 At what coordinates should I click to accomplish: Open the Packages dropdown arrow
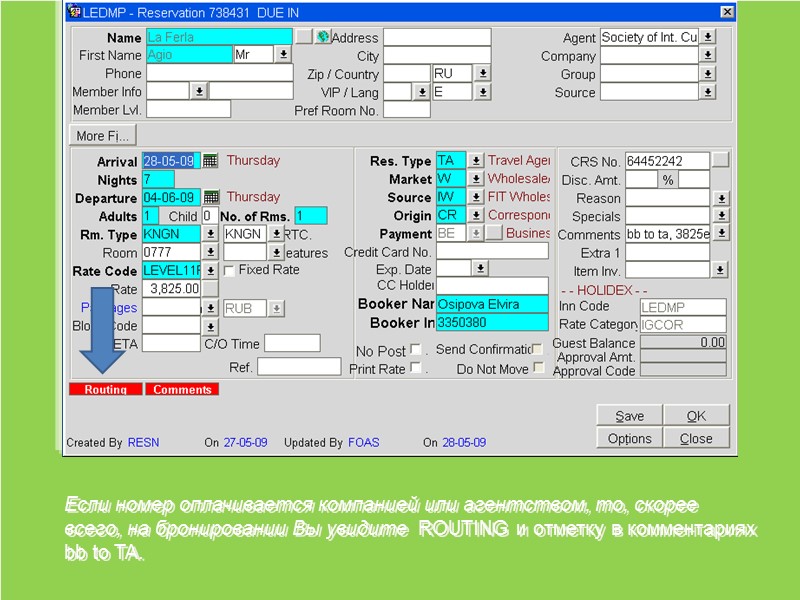click(210, 308)
